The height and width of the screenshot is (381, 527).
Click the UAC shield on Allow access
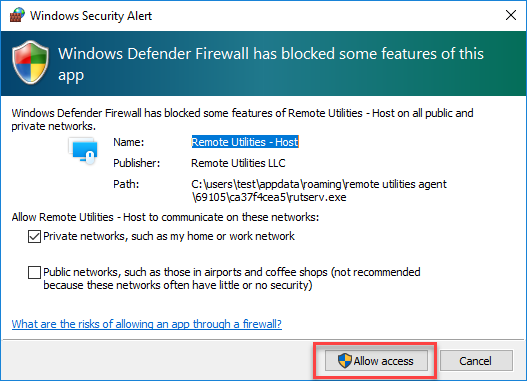click(x=344, y=361)
